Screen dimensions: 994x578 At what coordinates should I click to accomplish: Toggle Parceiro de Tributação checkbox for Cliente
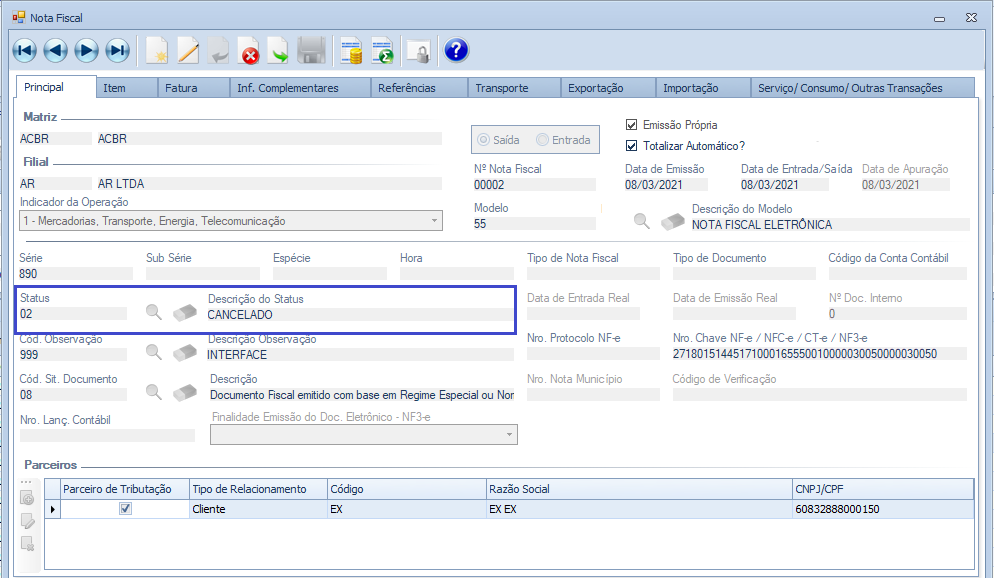[x=125, y=509]
